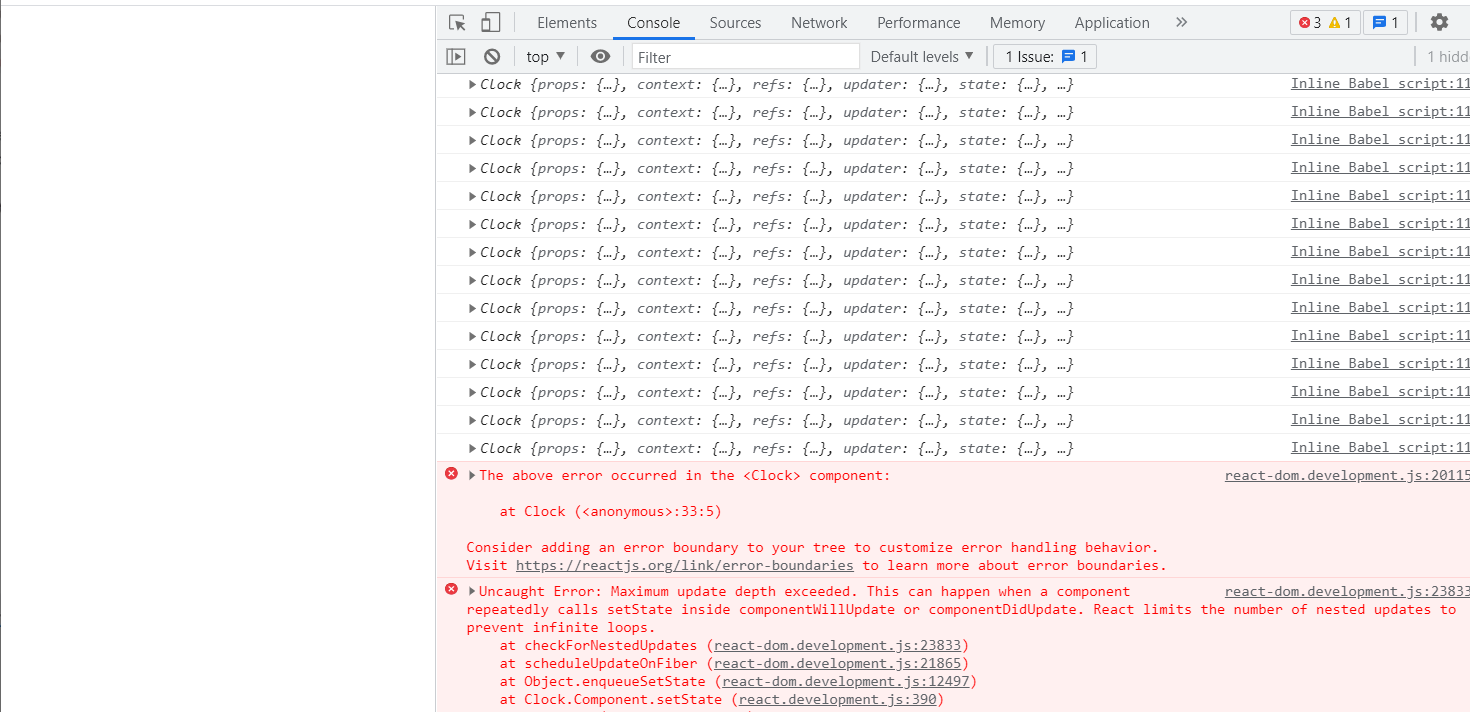
Task: Open the reactjs.org error-boundaries link
Action: pos(685,565)
